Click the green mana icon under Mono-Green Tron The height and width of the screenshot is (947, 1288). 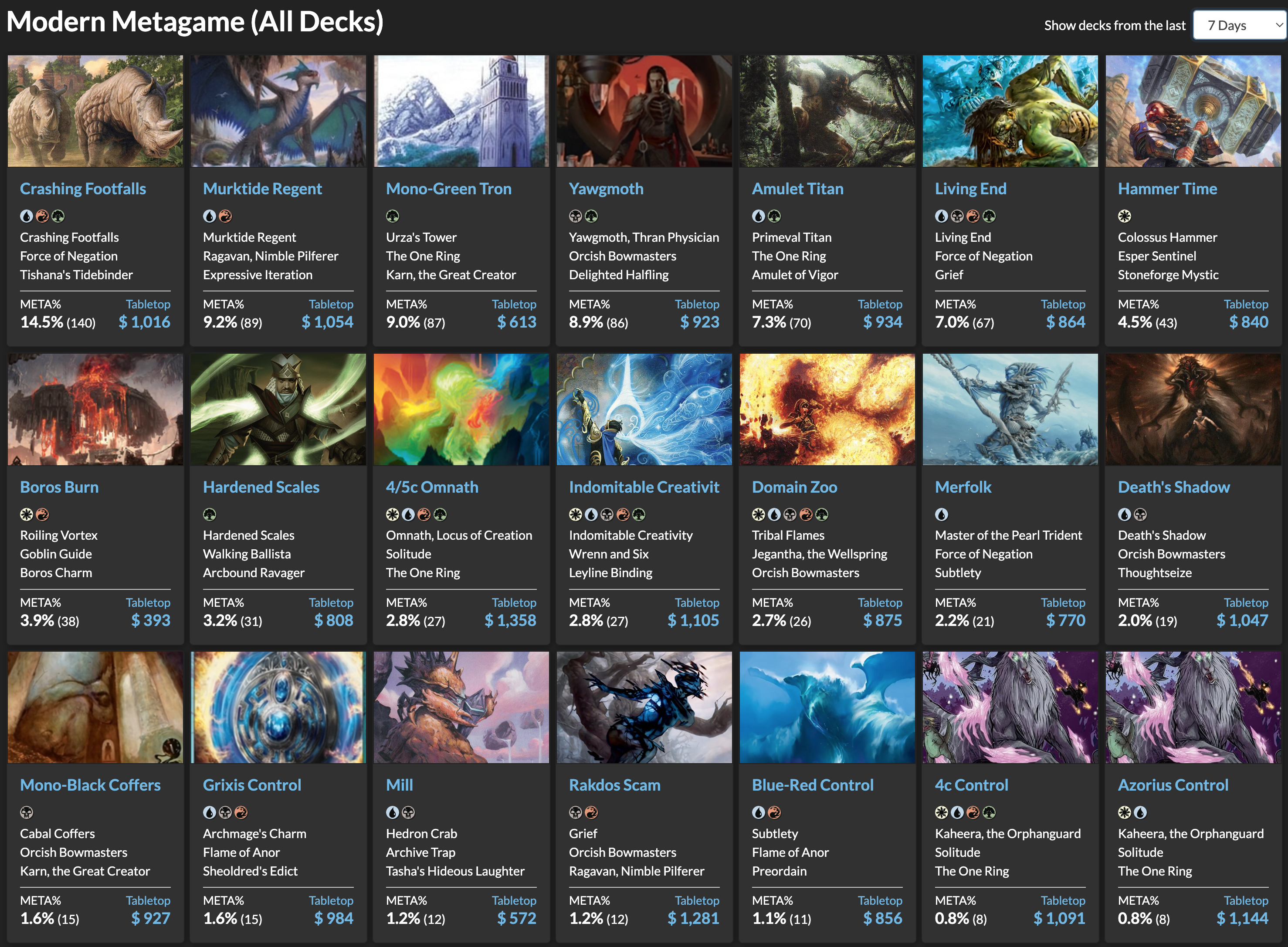pyautogui.click(x=392, y=216)
